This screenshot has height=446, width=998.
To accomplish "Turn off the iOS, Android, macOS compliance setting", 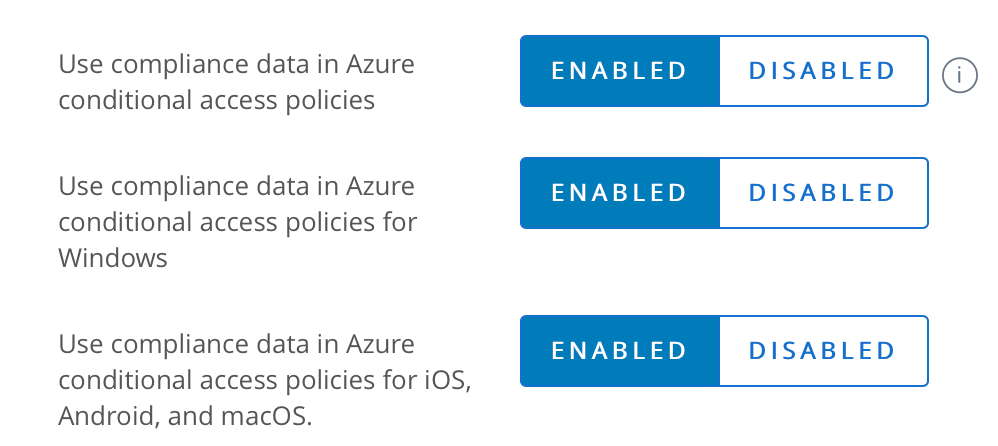I will 823,351.
